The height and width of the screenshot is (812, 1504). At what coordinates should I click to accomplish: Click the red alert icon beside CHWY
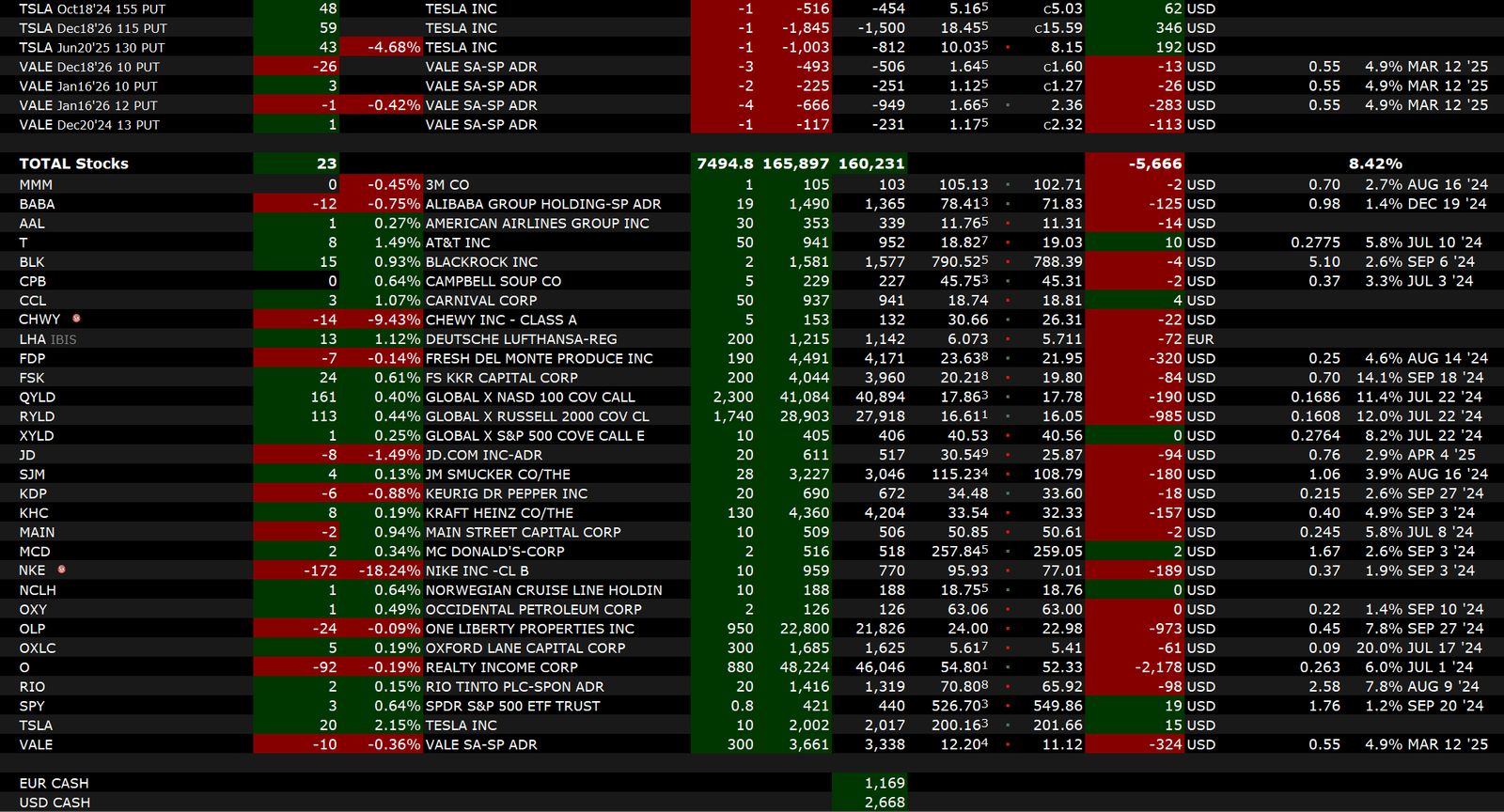point(77,319)
